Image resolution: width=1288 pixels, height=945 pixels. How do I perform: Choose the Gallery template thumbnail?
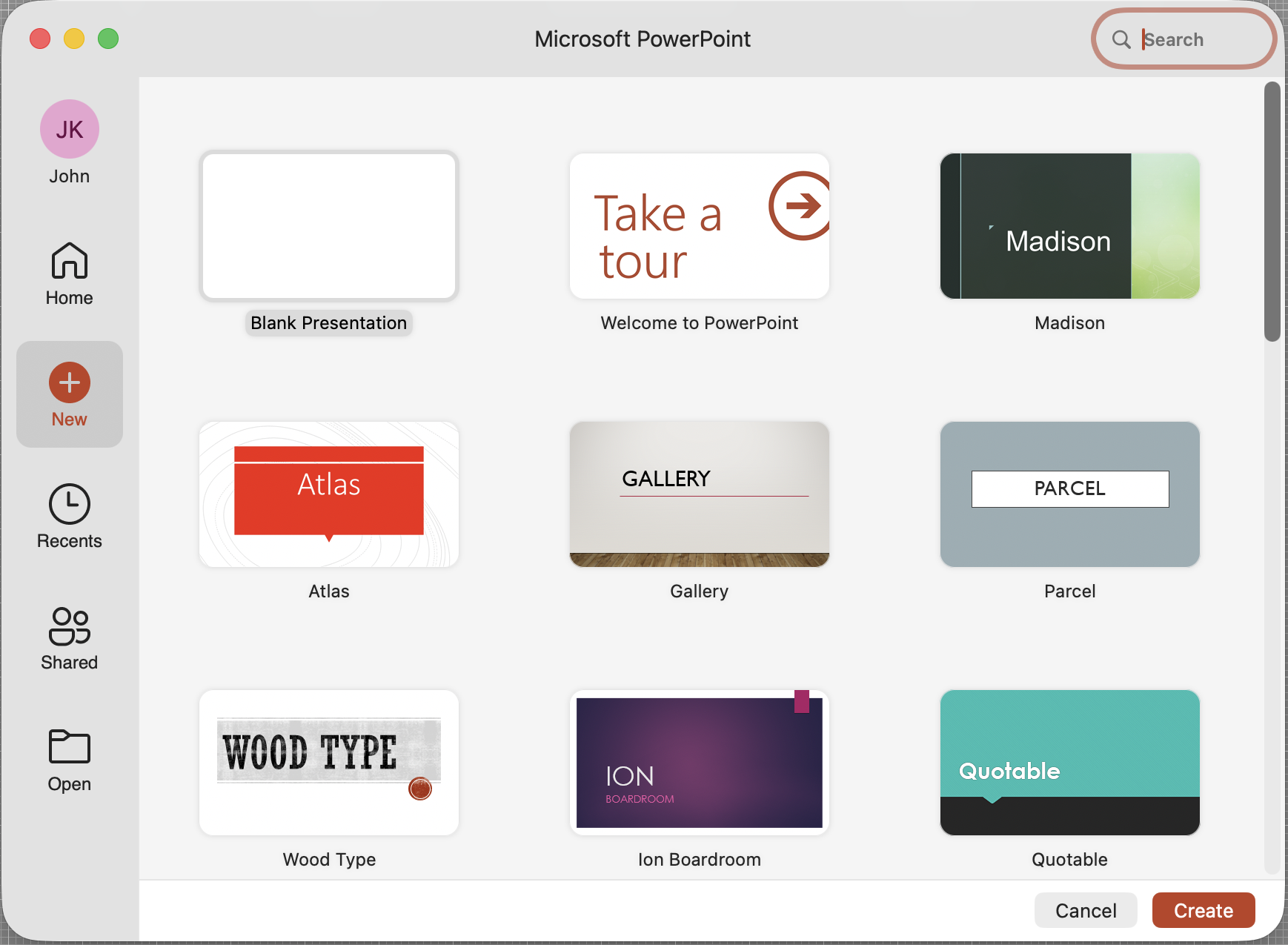tap(700, 494)
